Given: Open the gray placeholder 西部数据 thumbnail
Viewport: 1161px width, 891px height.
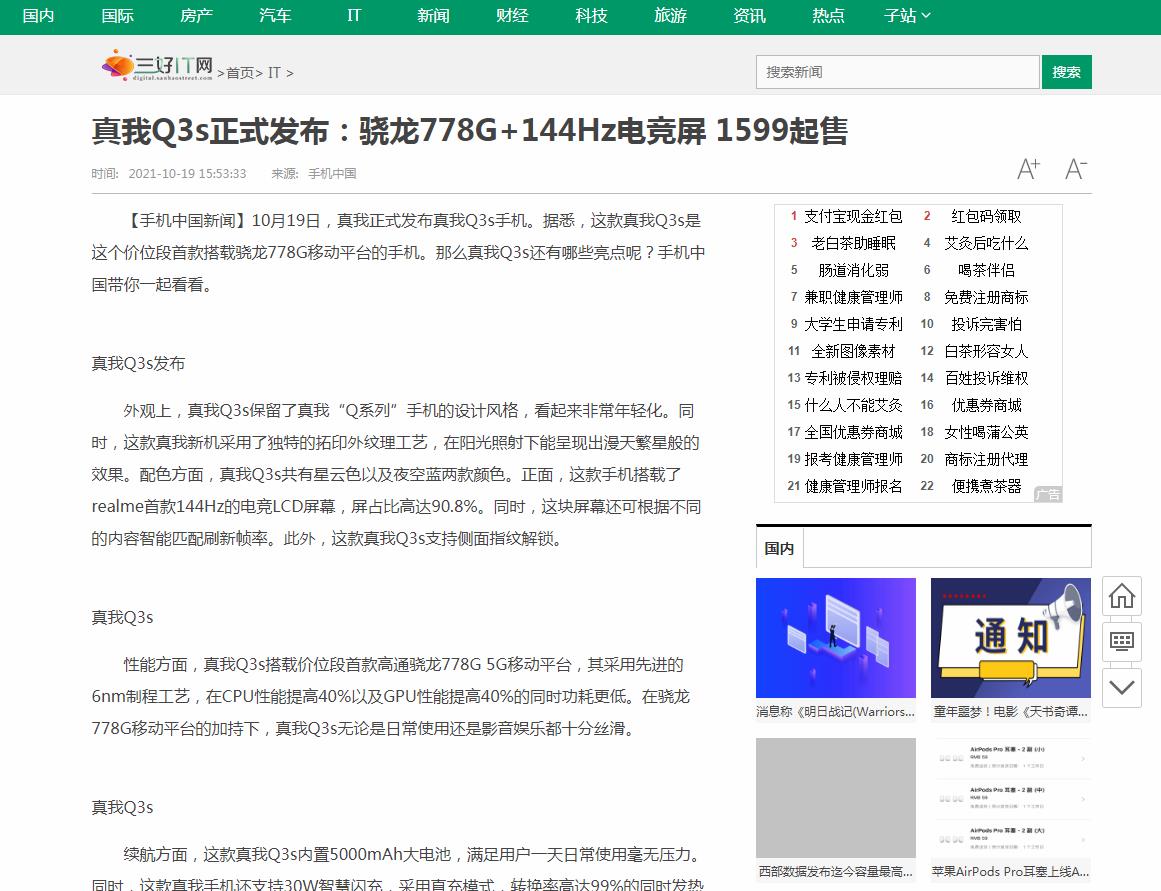Looking at the screenshot, I should tap(836, 798).
